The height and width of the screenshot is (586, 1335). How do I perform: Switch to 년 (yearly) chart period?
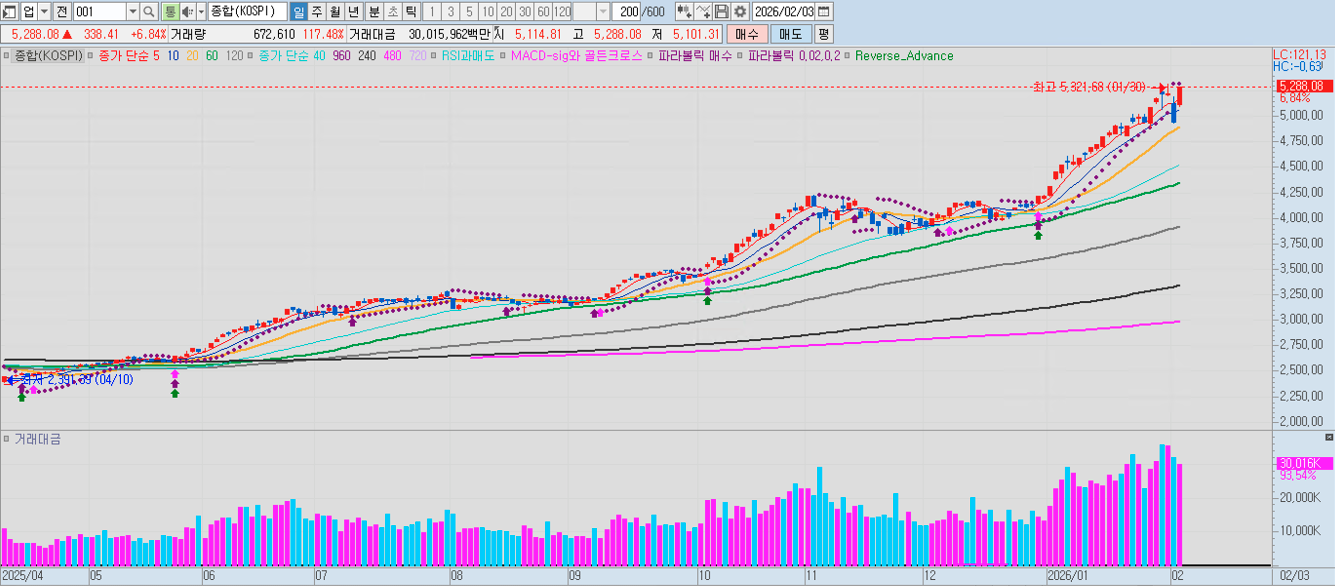tap(353, 11)
